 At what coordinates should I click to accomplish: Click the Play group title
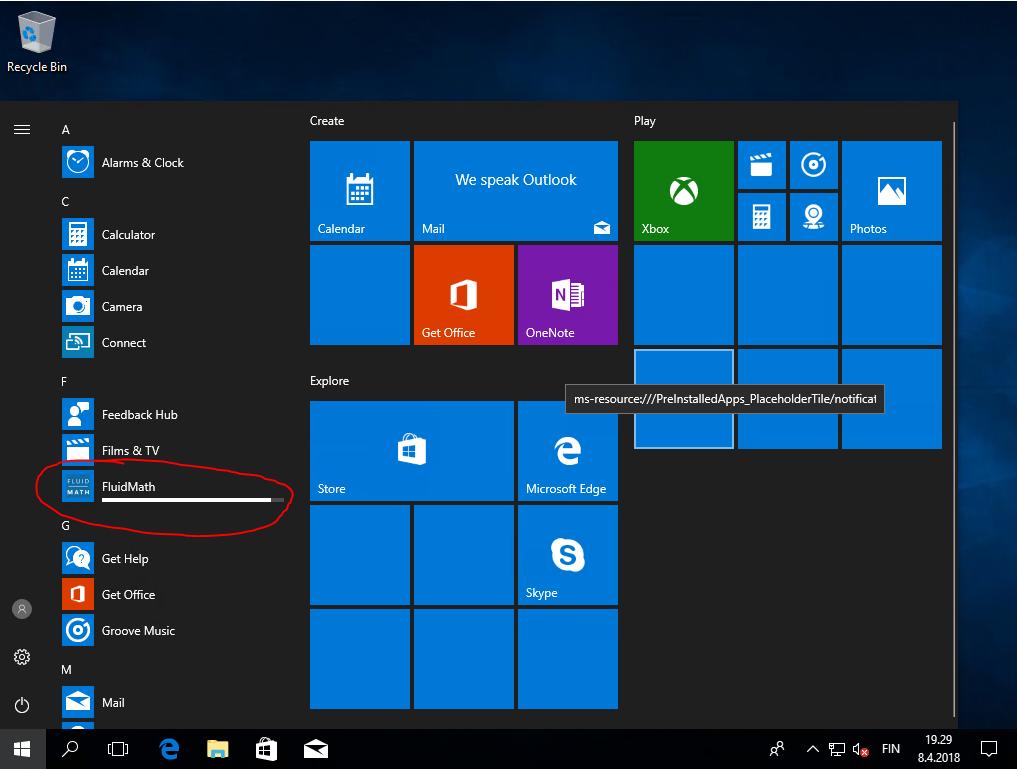(x=645, y=121)
